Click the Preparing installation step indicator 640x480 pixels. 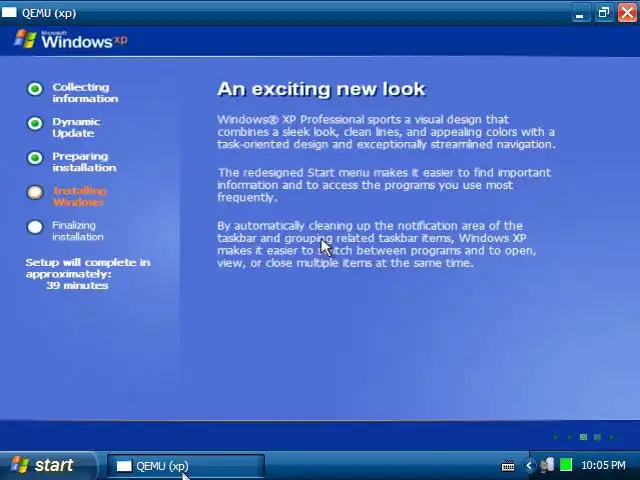[x=35, y=158]
